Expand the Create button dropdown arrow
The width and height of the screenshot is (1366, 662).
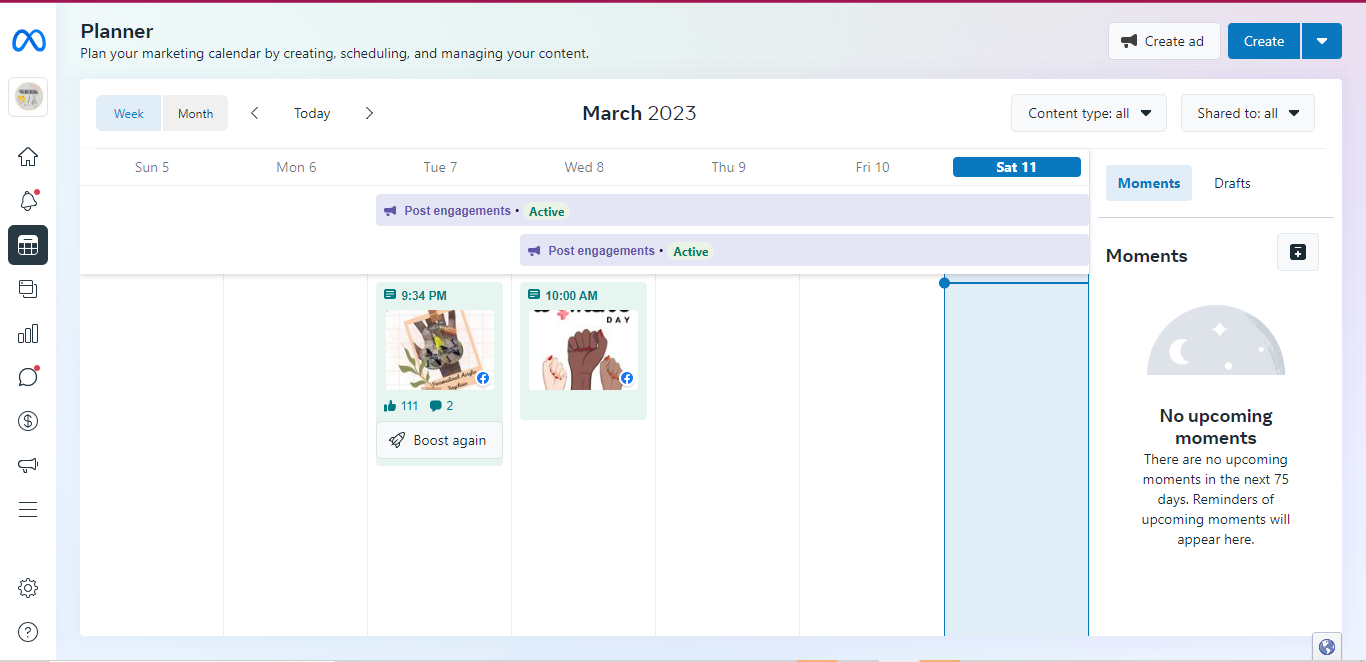1322,41
